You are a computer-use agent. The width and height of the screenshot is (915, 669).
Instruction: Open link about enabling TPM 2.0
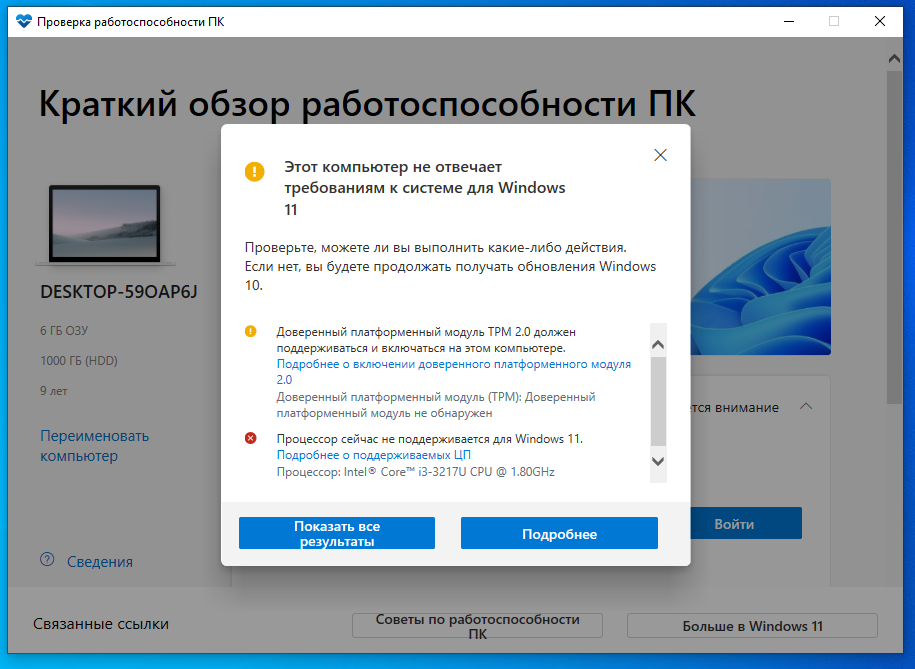[453, 371]
